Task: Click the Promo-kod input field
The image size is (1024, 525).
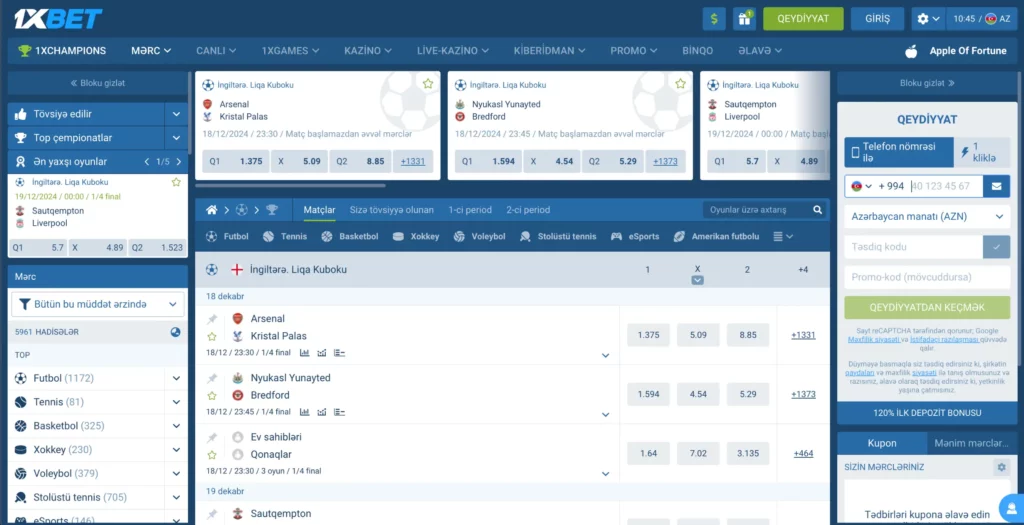Action: (x=926, y=277)
